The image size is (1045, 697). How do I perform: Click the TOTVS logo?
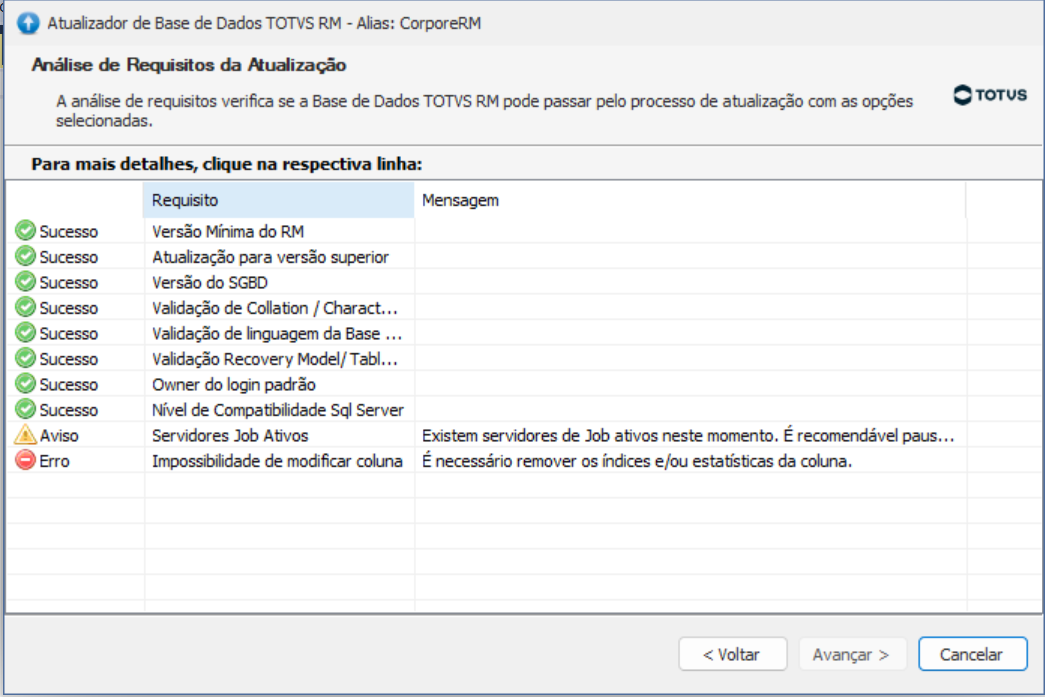tap(990, 95)
